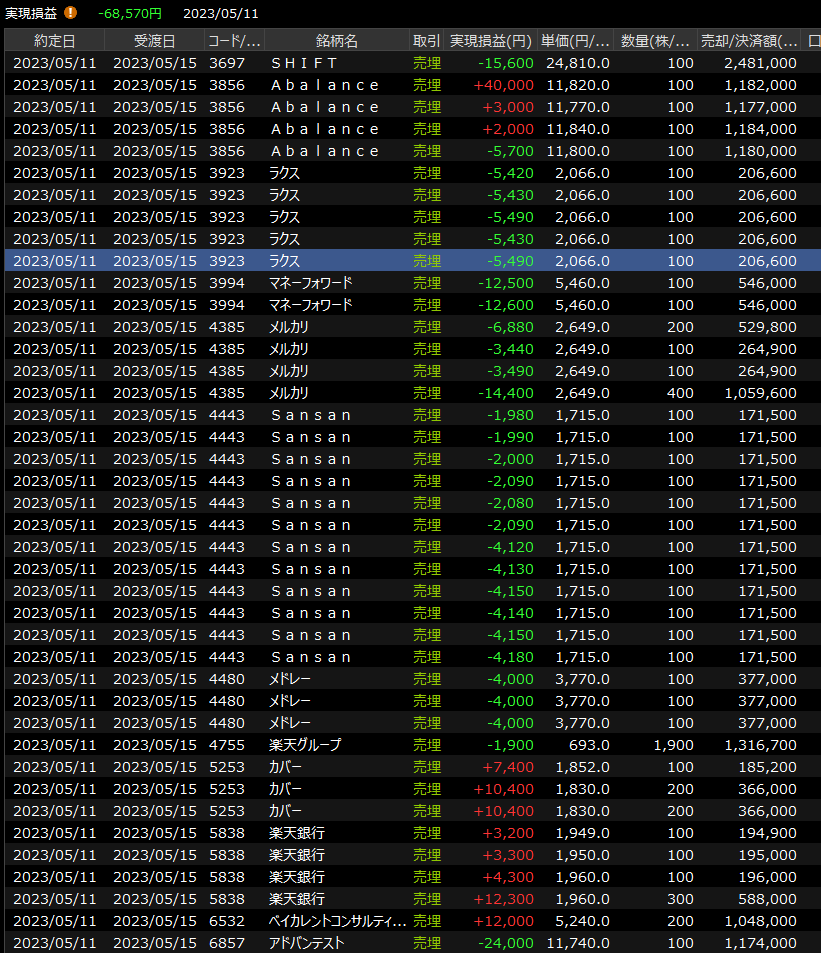
Task: Sort by the 実現損益(円) column header
Action: [491, 41]
